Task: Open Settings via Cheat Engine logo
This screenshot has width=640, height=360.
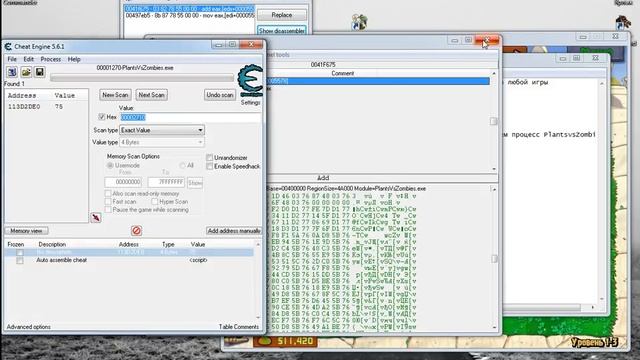Action: coord(250,81)
